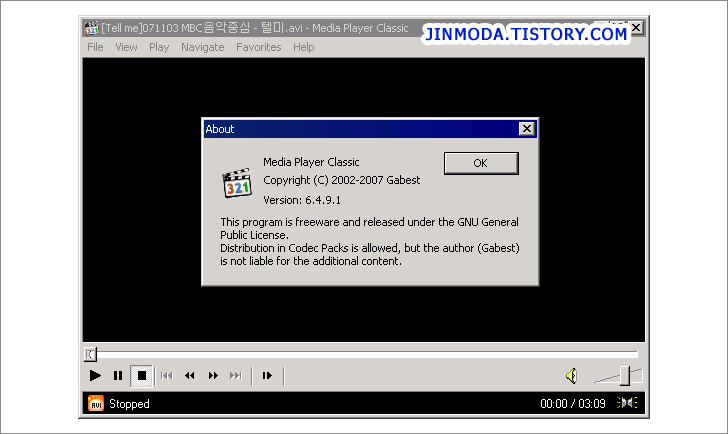The image size is (728, 434).
Task: Close the About dialog with X
Action: tap(526, 129)
